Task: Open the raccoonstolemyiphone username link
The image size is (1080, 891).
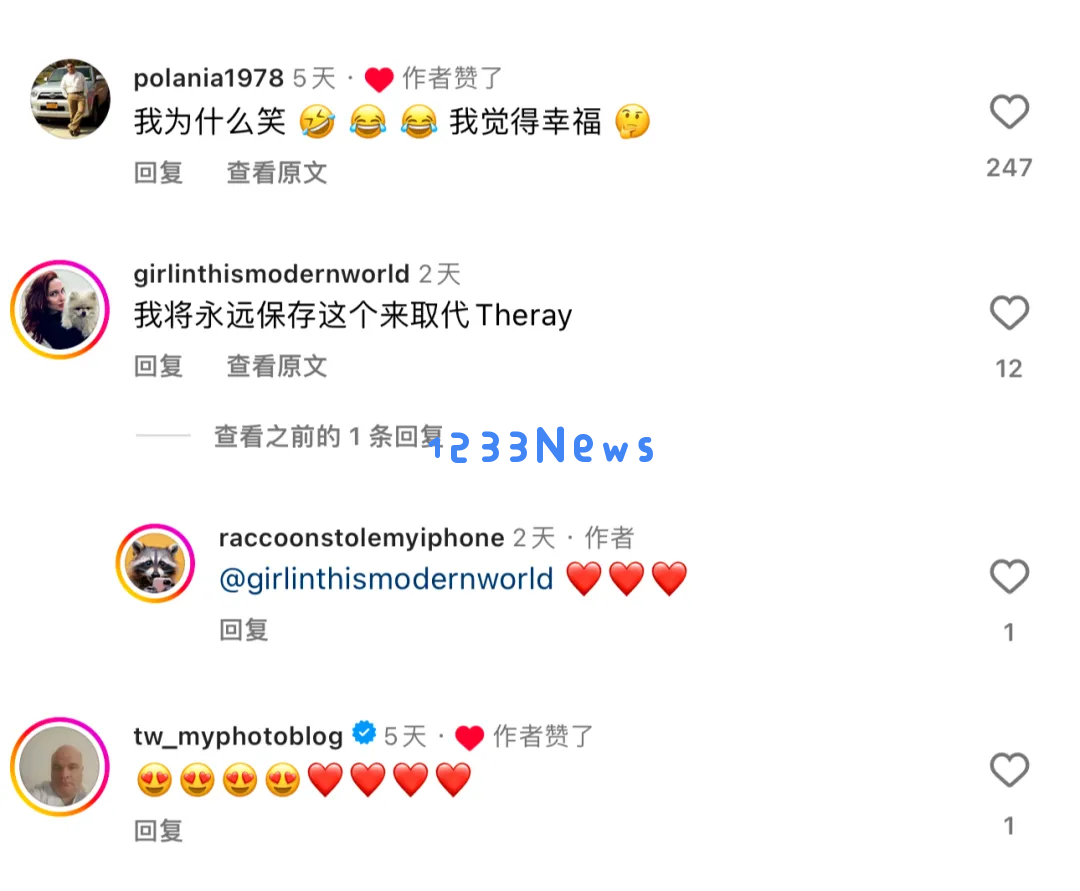Action: click(362, 538)
